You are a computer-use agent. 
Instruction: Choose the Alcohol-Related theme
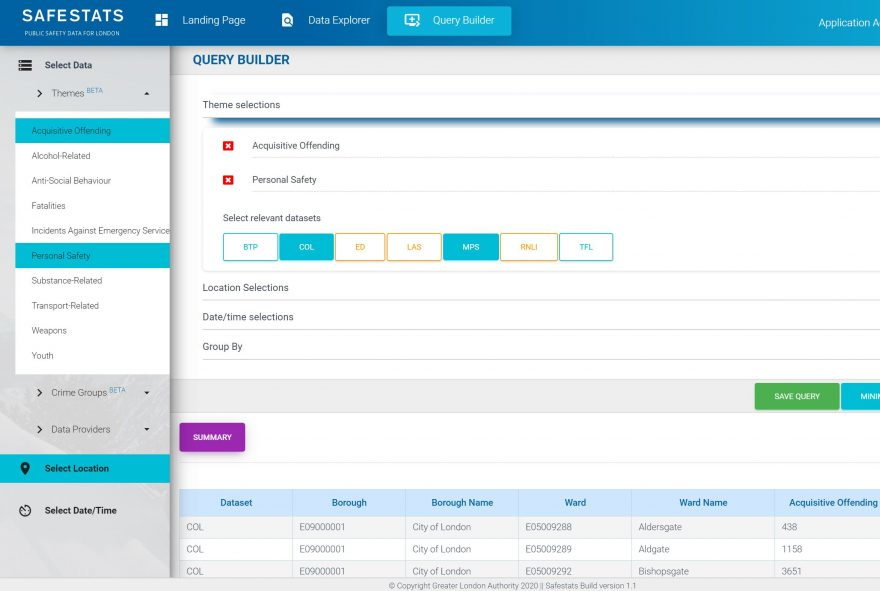click(x=60, y=156)
